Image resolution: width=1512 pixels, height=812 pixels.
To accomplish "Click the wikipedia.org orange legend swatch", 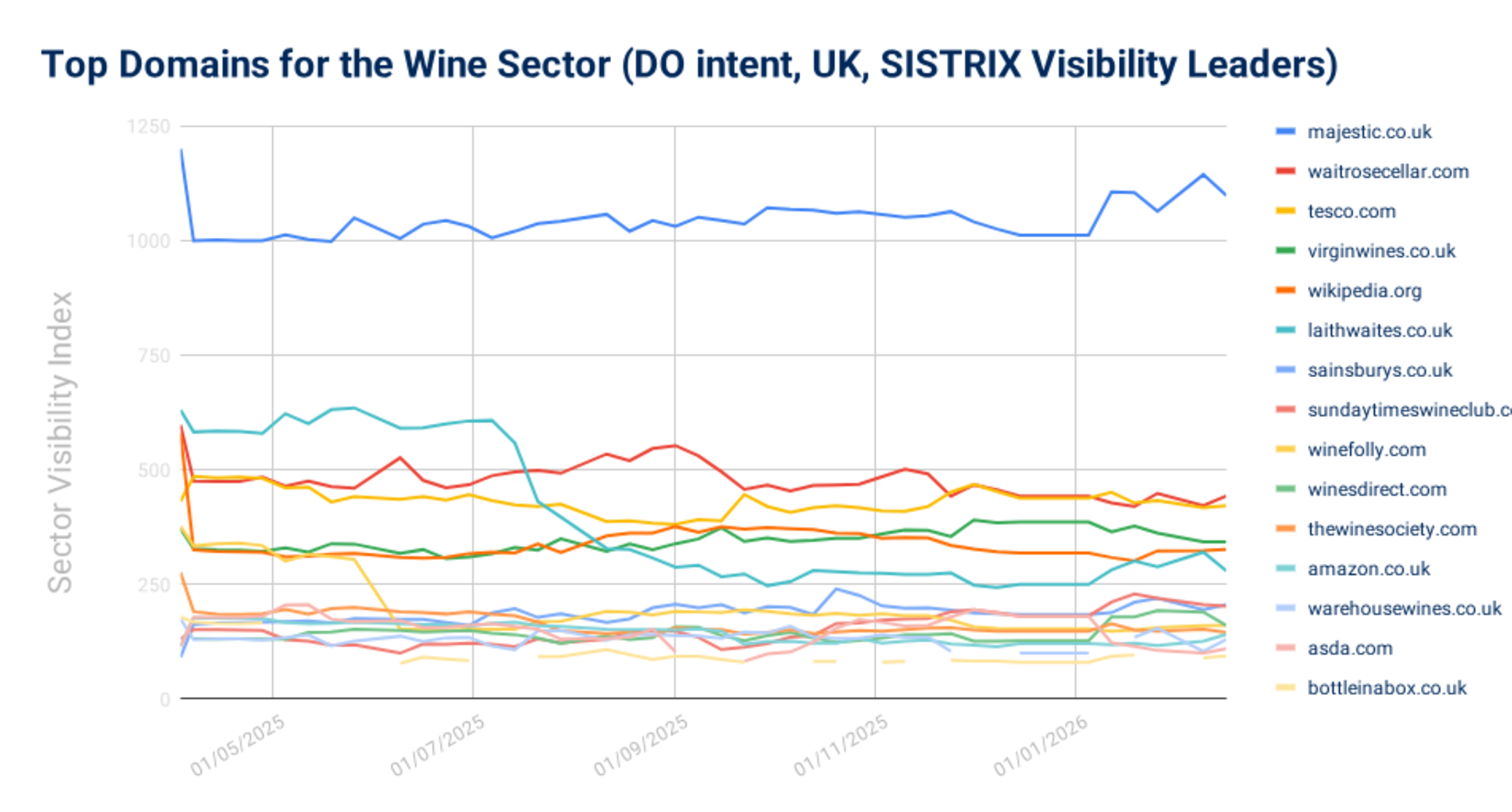I will [x=1285, y=291].
